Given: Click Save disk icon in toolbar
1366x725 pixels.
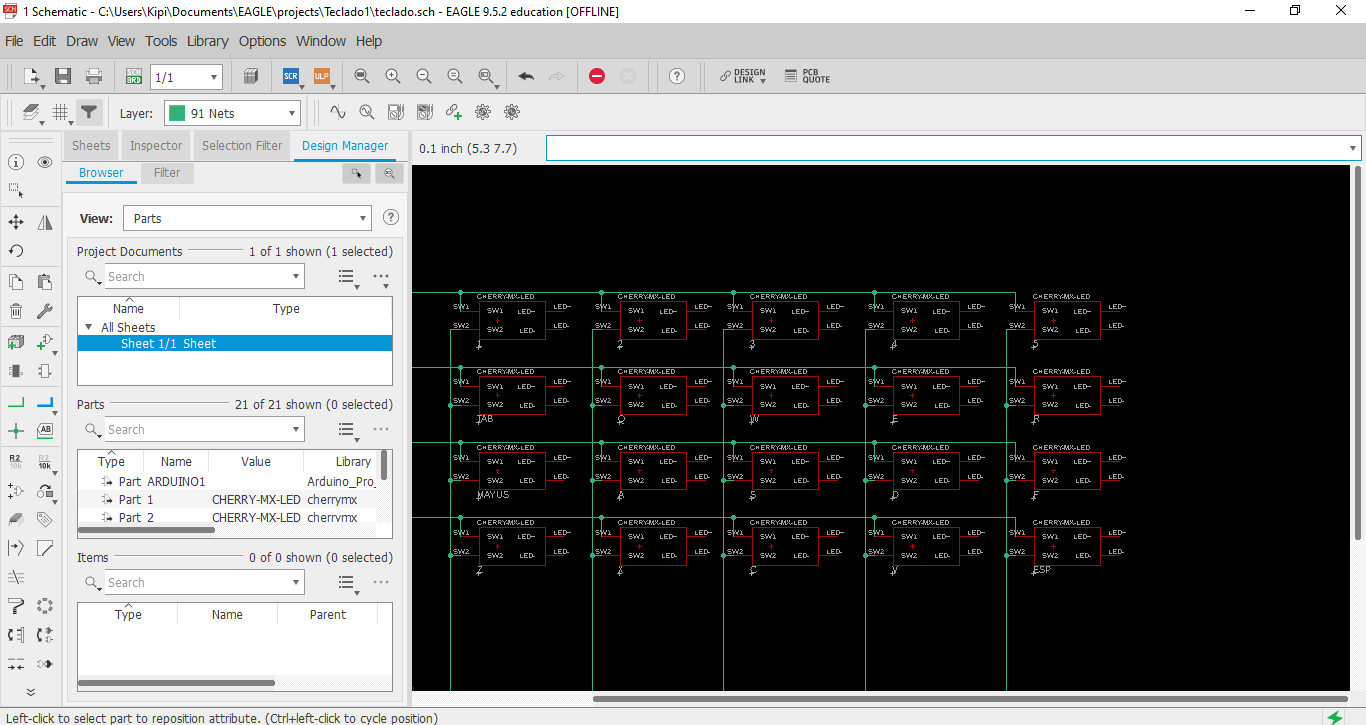Looking at the screenshot, I should tap(63, 76).
